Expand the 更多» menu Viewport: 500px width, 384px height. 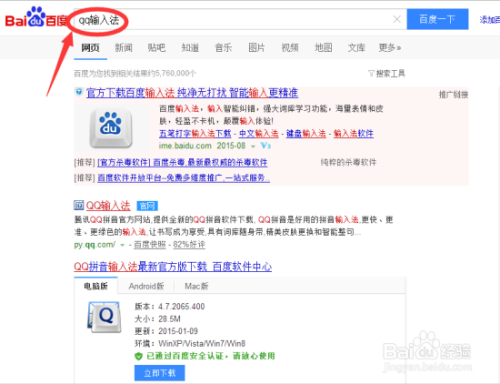coord(390,48)
